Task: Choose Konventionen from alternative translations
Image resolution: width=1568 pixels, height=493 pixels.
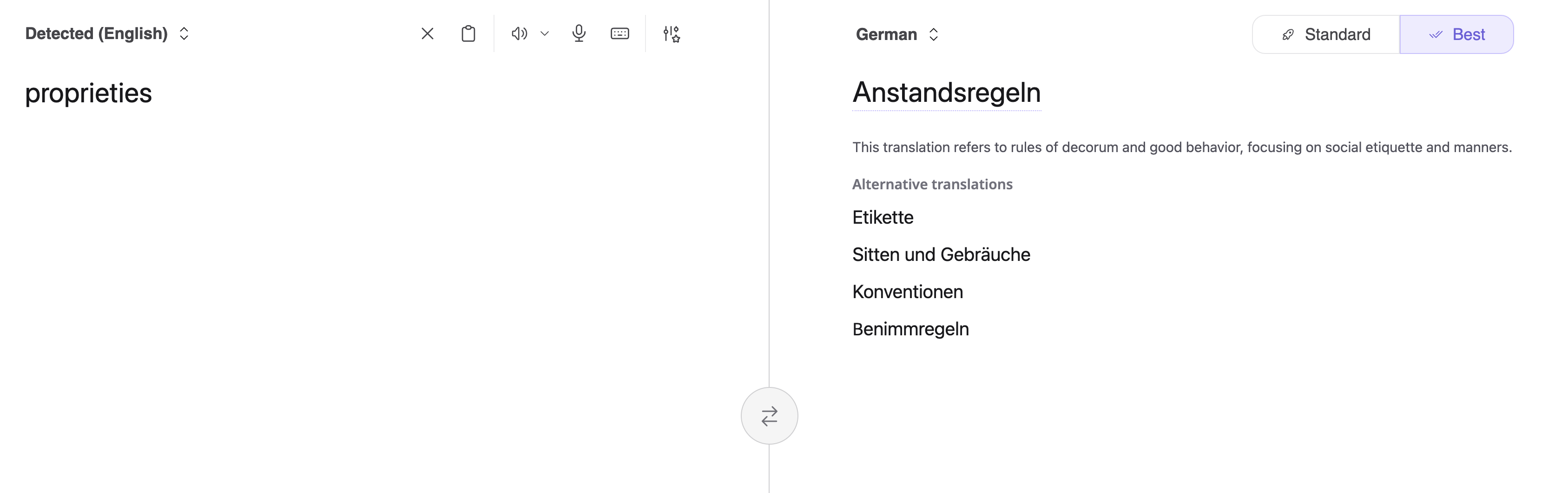Action: (908, 291)
